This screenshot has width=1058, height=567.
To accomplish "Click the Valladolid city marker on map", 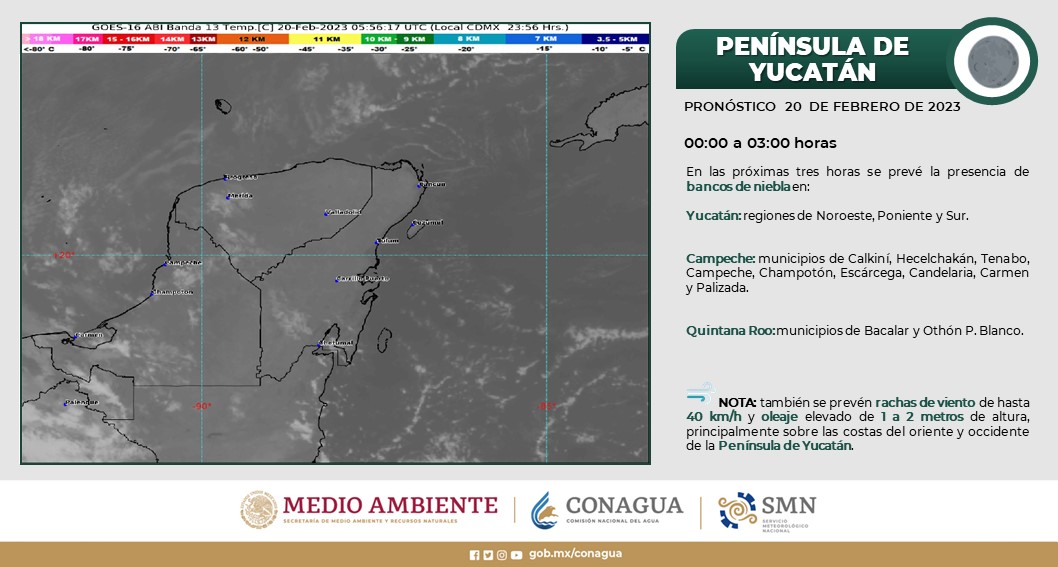I will 326,213.
